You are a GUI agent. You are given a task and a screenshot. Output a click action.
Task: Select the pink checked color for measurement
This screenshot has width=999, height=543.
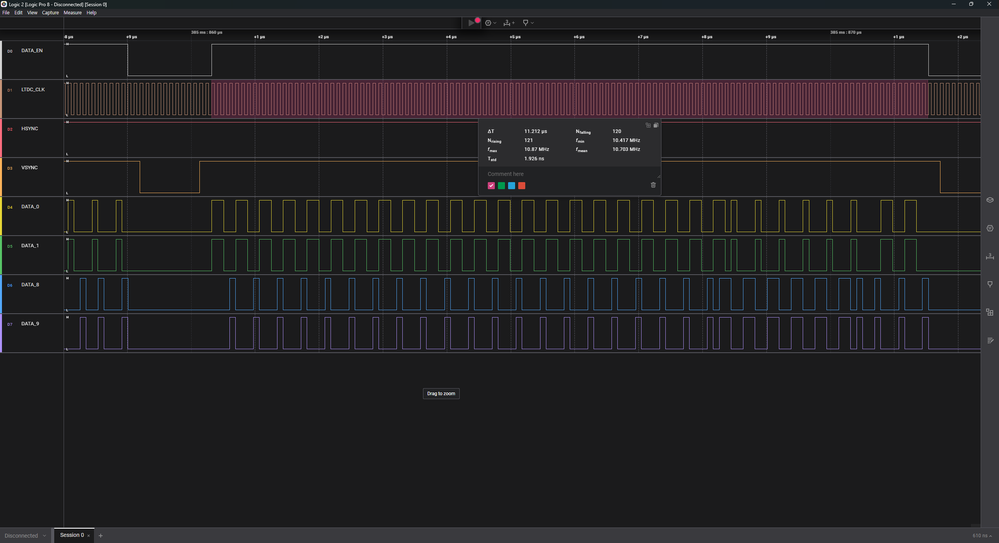[x=491, y=185]
